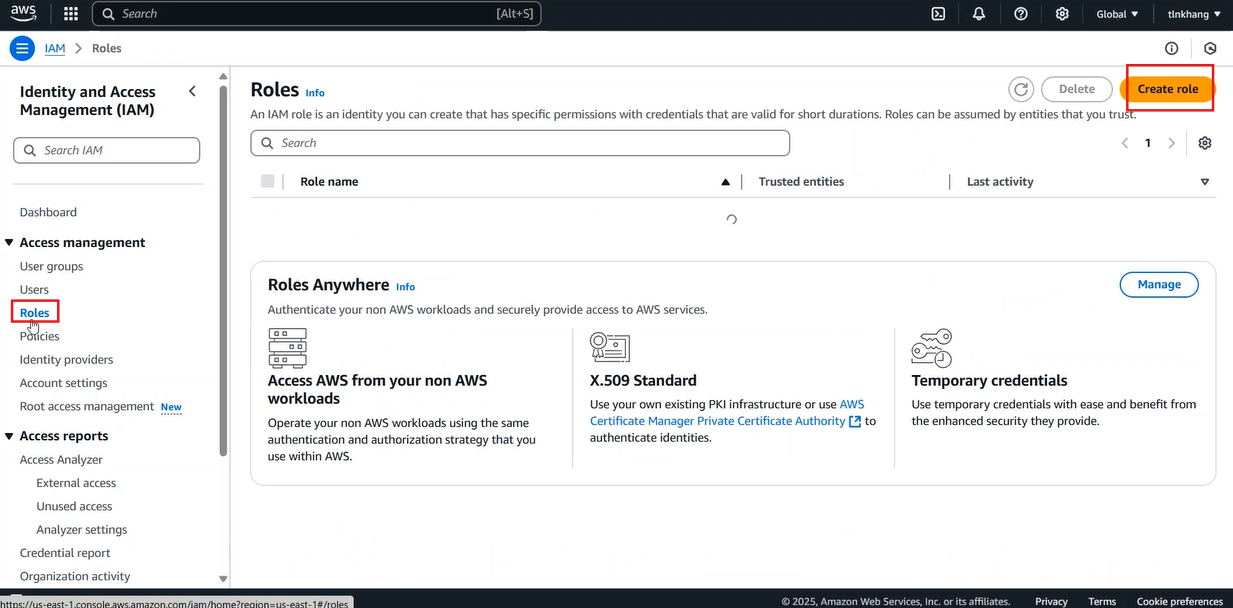Open Dashboard in the IAM sidebar
Viewport: 1233px width, 608px height.
click(48, 212)
